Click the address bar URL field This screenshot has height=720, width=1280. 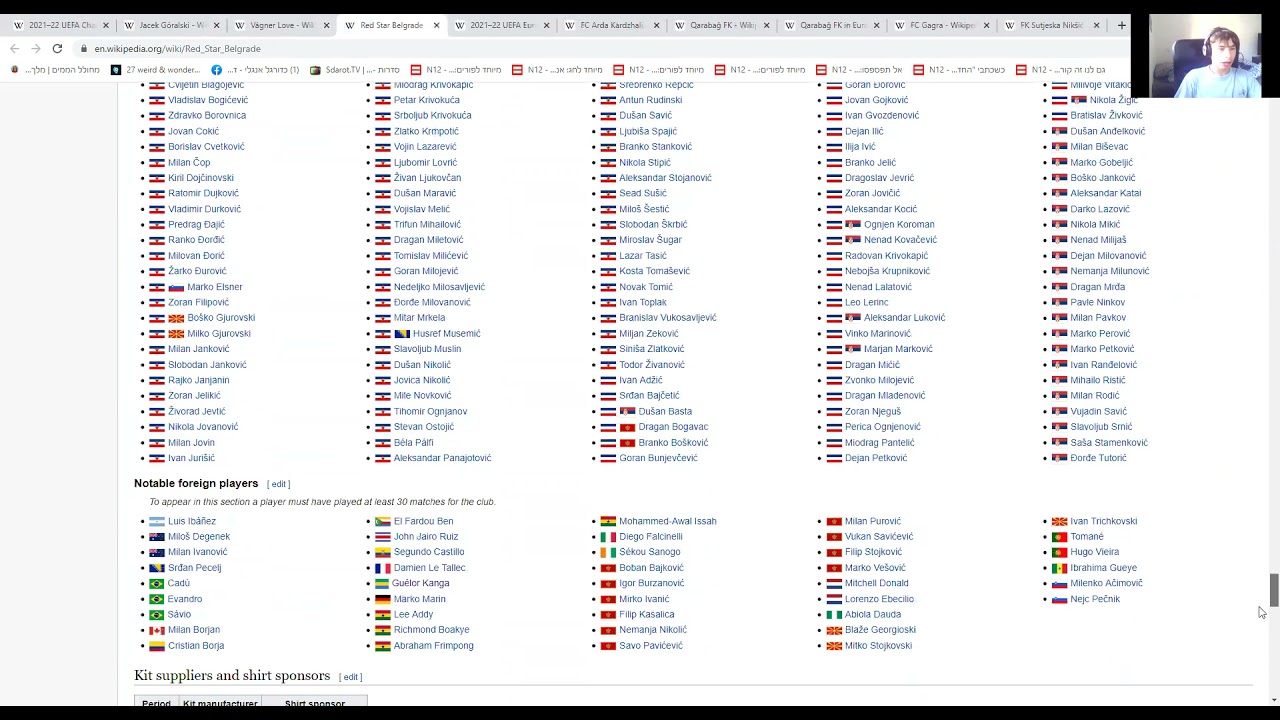[x=600, y=48]
